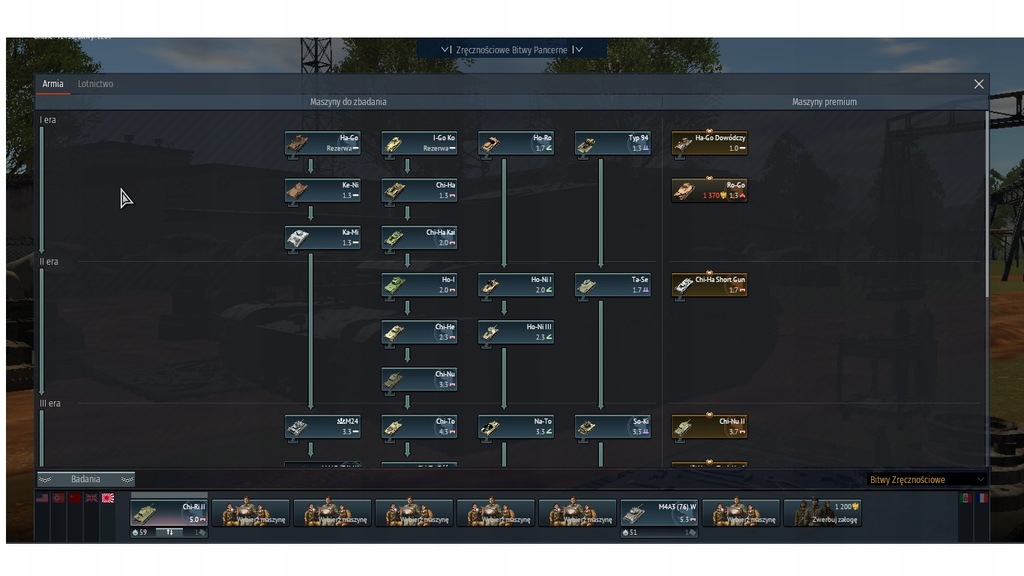Image resolution: width=1024 pixels, height=576 pixels.
Task: Switch to the Great Britain flag nation
Action: point(91,498)
